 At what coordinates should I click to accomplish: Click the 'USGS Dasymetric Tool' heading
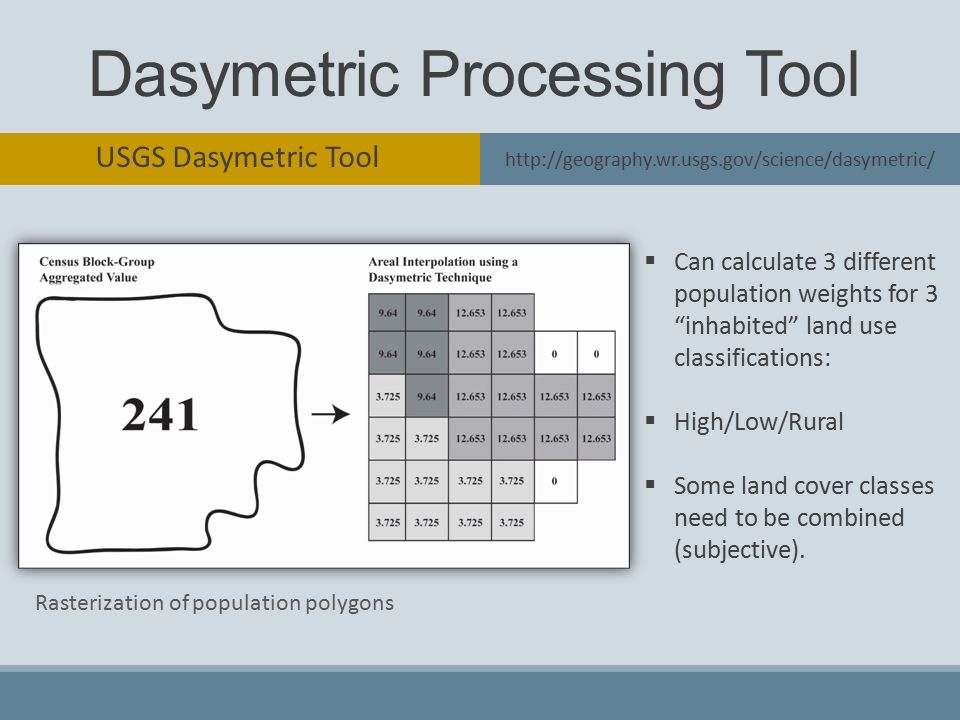pos(238,157)
